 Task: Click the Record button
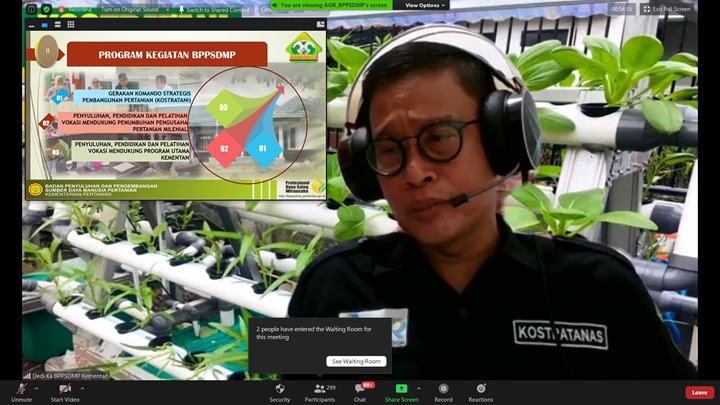[x=443, y=393]
